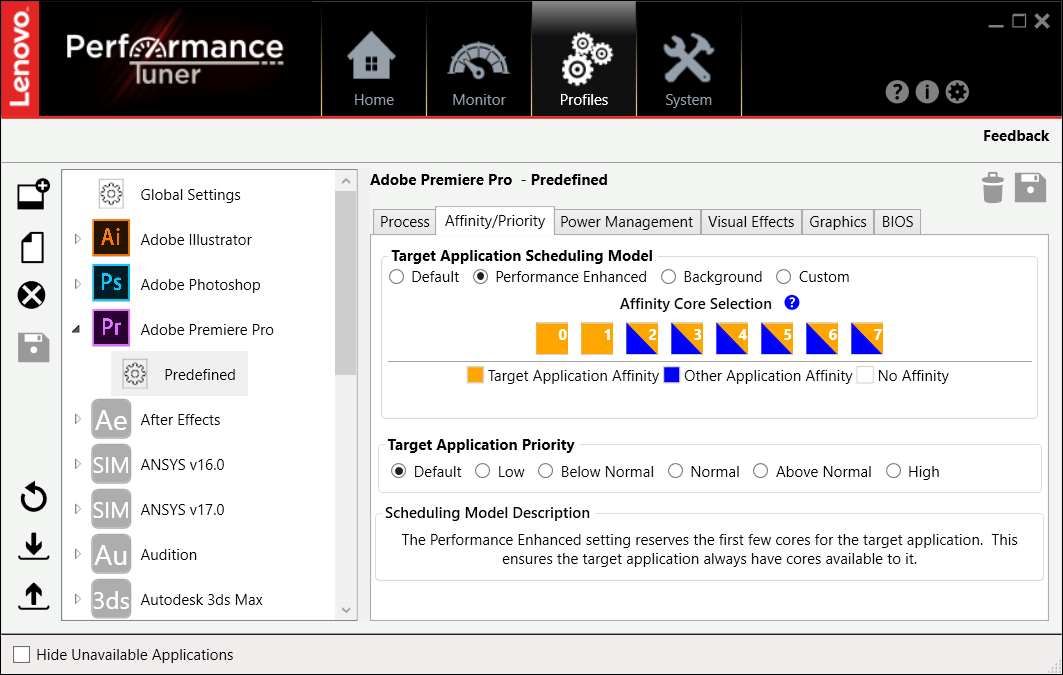The height and width of the screenshot is (675, 1063).
Task: Toggle affinity for core 5
Action: coord(777,338)
